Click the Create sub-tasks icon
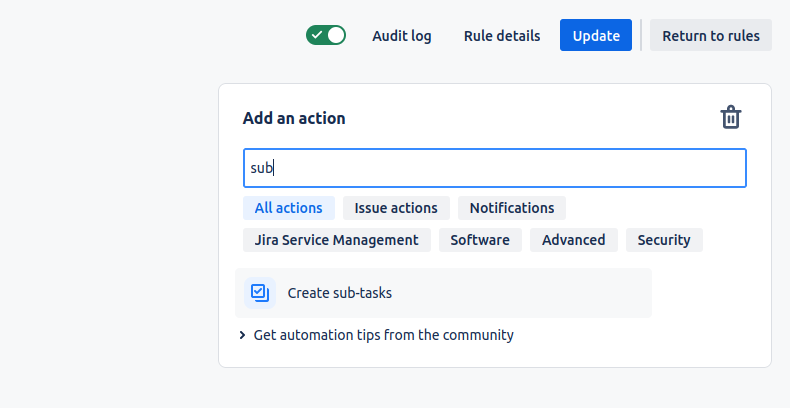Viewport: 790px width, 408px height. pyautogui.click(x=260, y=293)
